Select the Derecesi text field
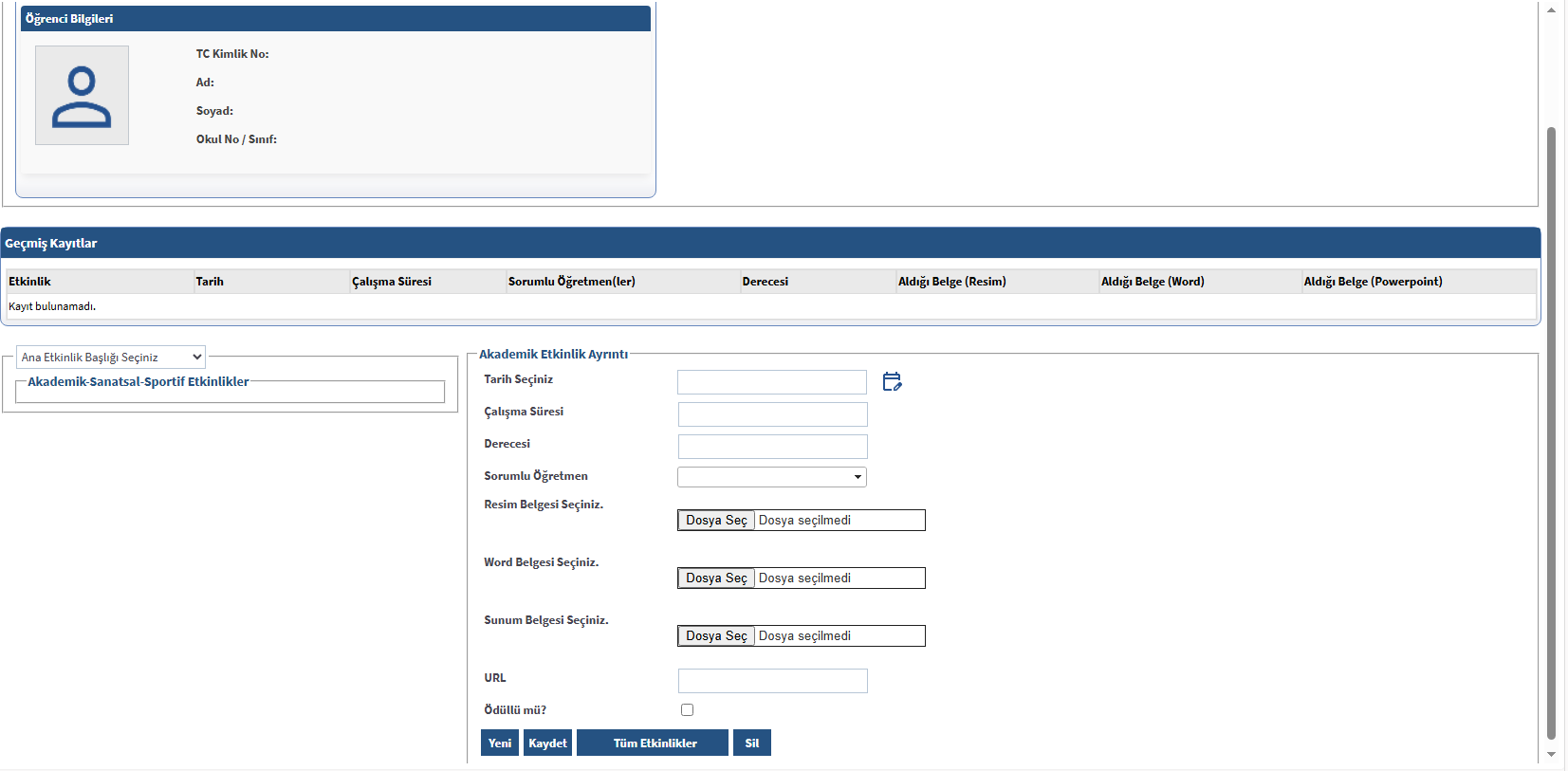Image resolution: width=1568 pixels, height=771 pixels. (772, 447)
